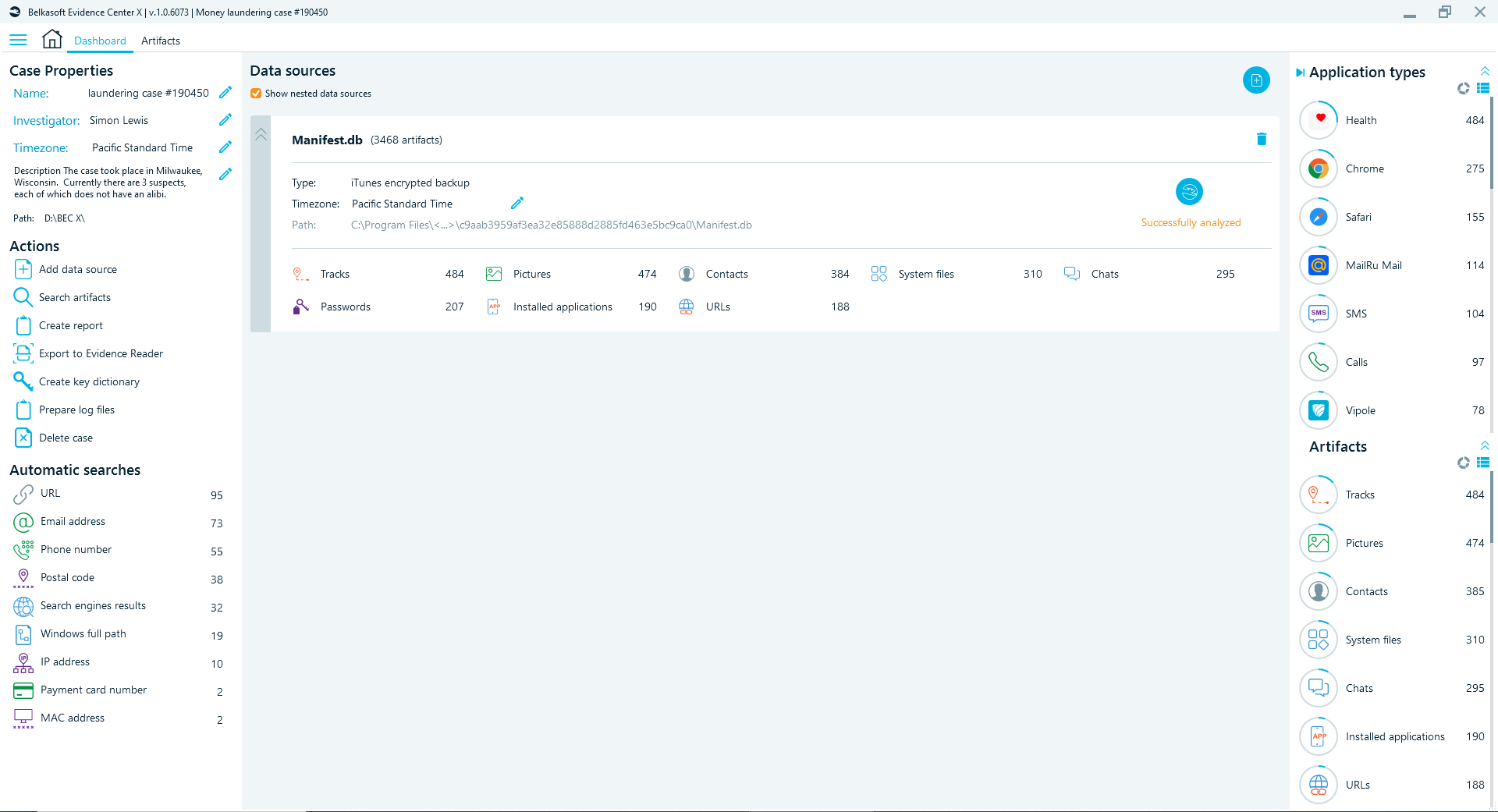Viewport: 1498px width, 812px height.
Task: Select URLs in Artifacts panel
Action: click(1393, 785)
